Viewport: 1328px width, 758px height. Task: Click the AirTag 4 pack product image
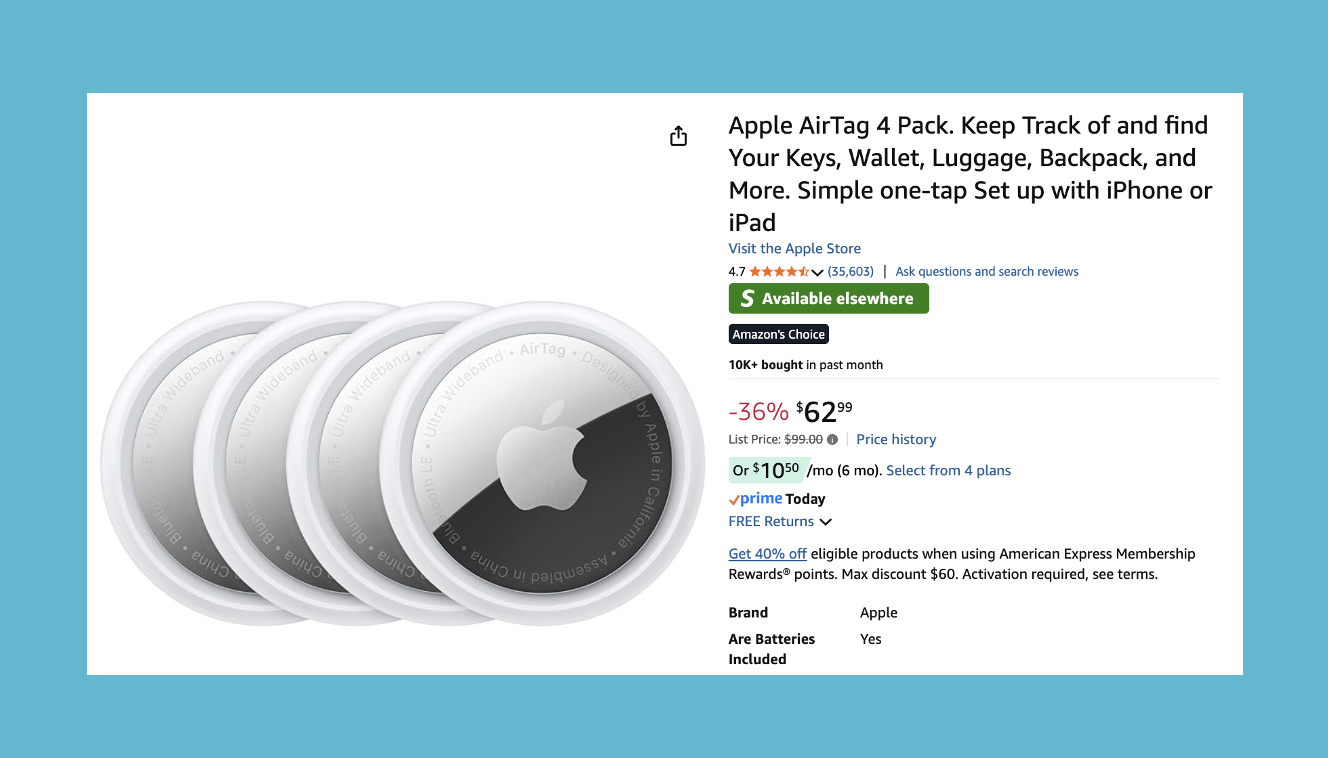(401, 463)
